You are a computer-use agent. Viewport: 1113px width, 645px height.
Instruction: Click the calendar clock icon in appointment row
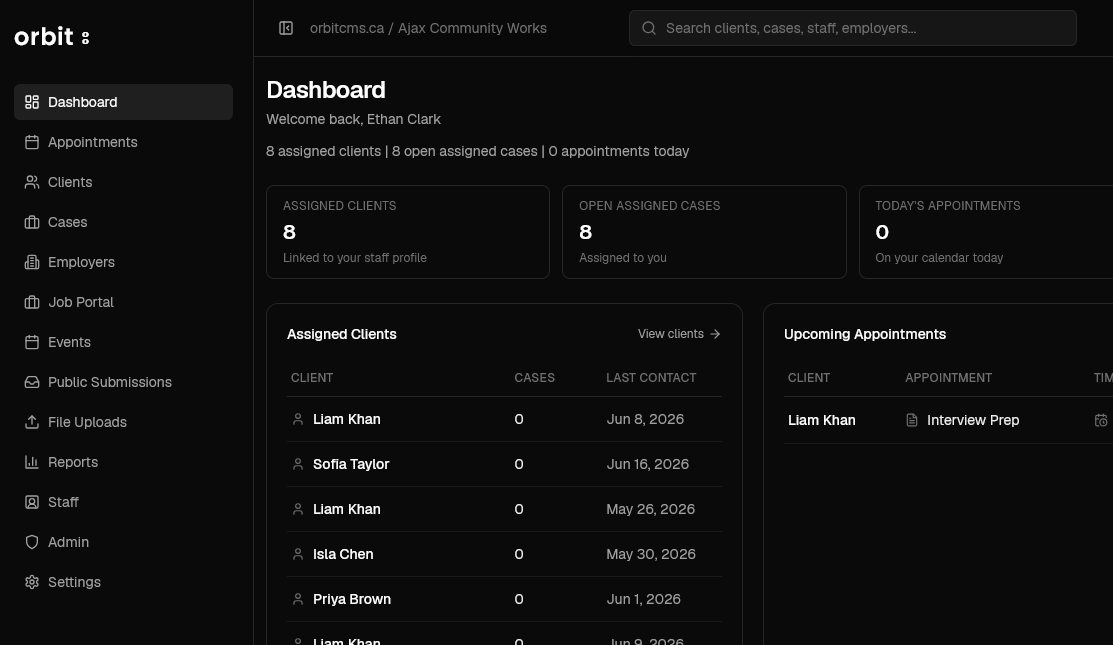(1101, 420)
